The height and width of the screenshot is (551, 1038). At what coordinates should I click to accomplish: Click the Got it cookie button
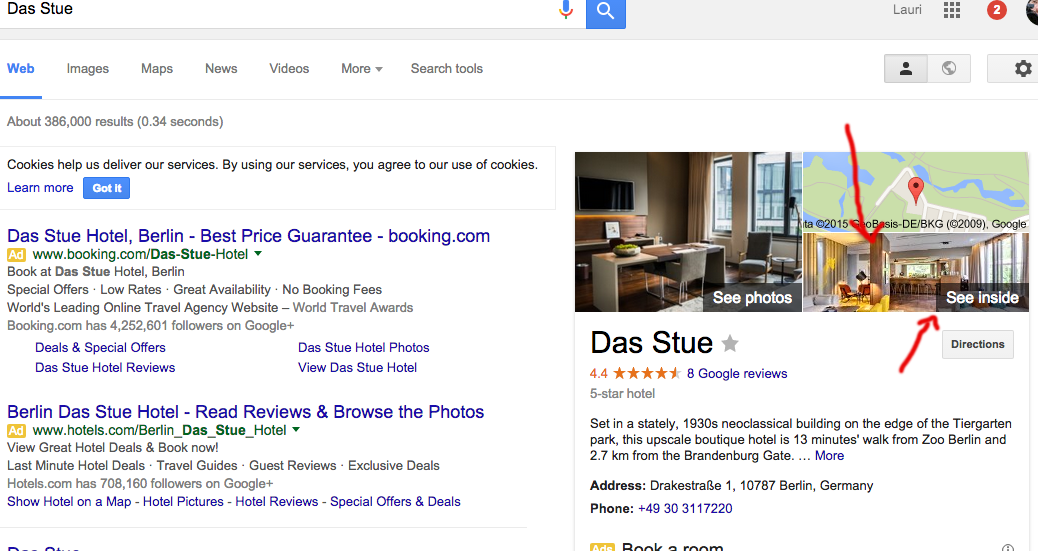pos(107,188)
